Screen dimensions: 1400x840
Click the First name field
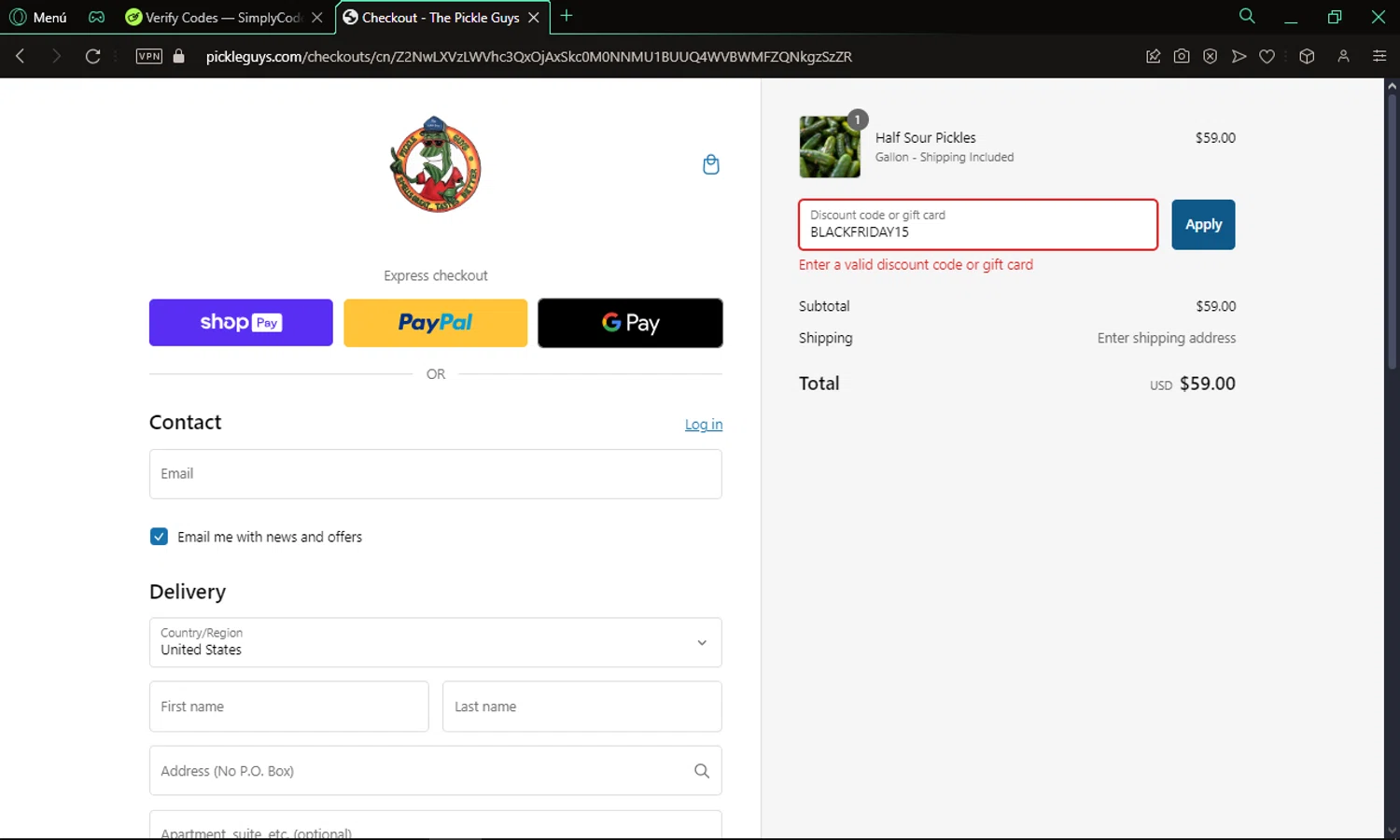(288, 707)
